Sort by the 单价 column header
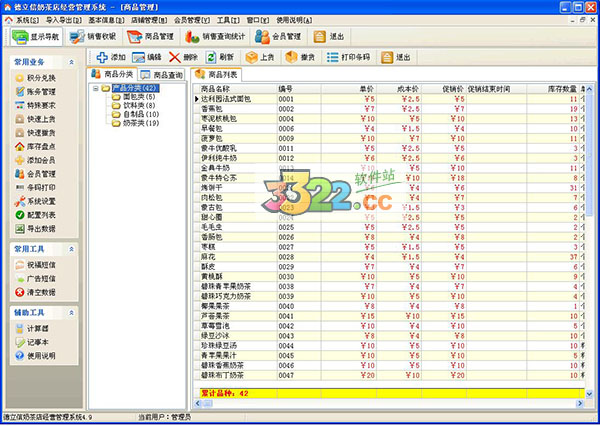The height and width of the screenshot is (426, 600). (349, 89)
